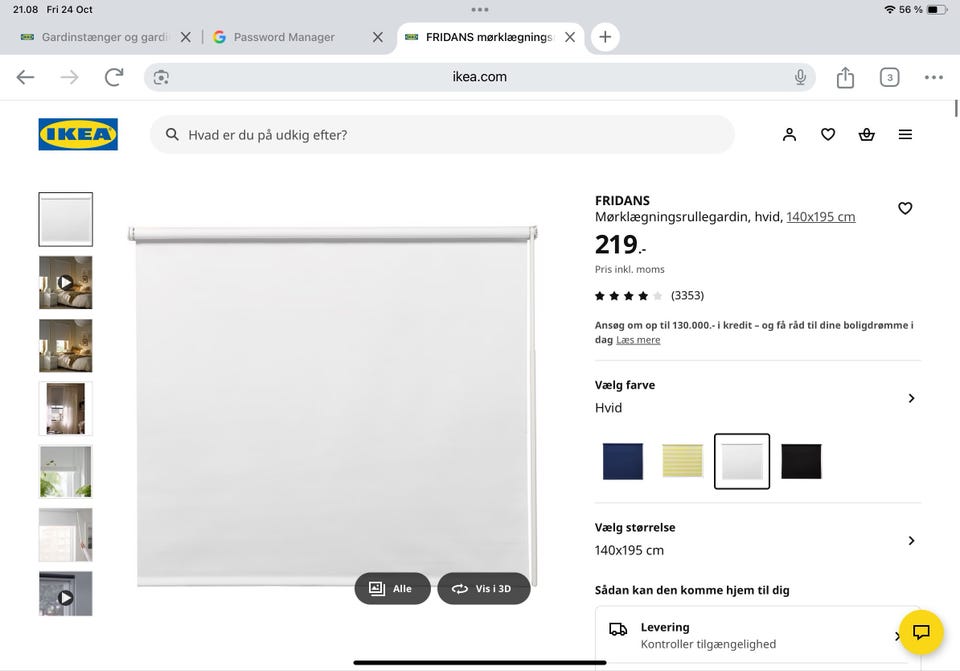This screenshot has height=671, width=960.
Task: Open the IKEA shopping basket icon
Action: (866, 135)
